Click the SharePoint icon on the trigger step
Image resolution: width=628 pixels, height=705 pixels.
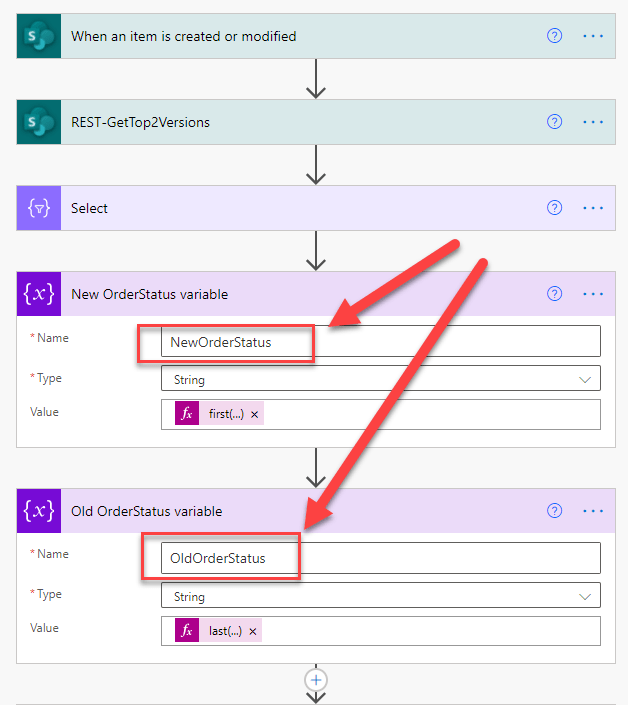click(x=39, y=36)
